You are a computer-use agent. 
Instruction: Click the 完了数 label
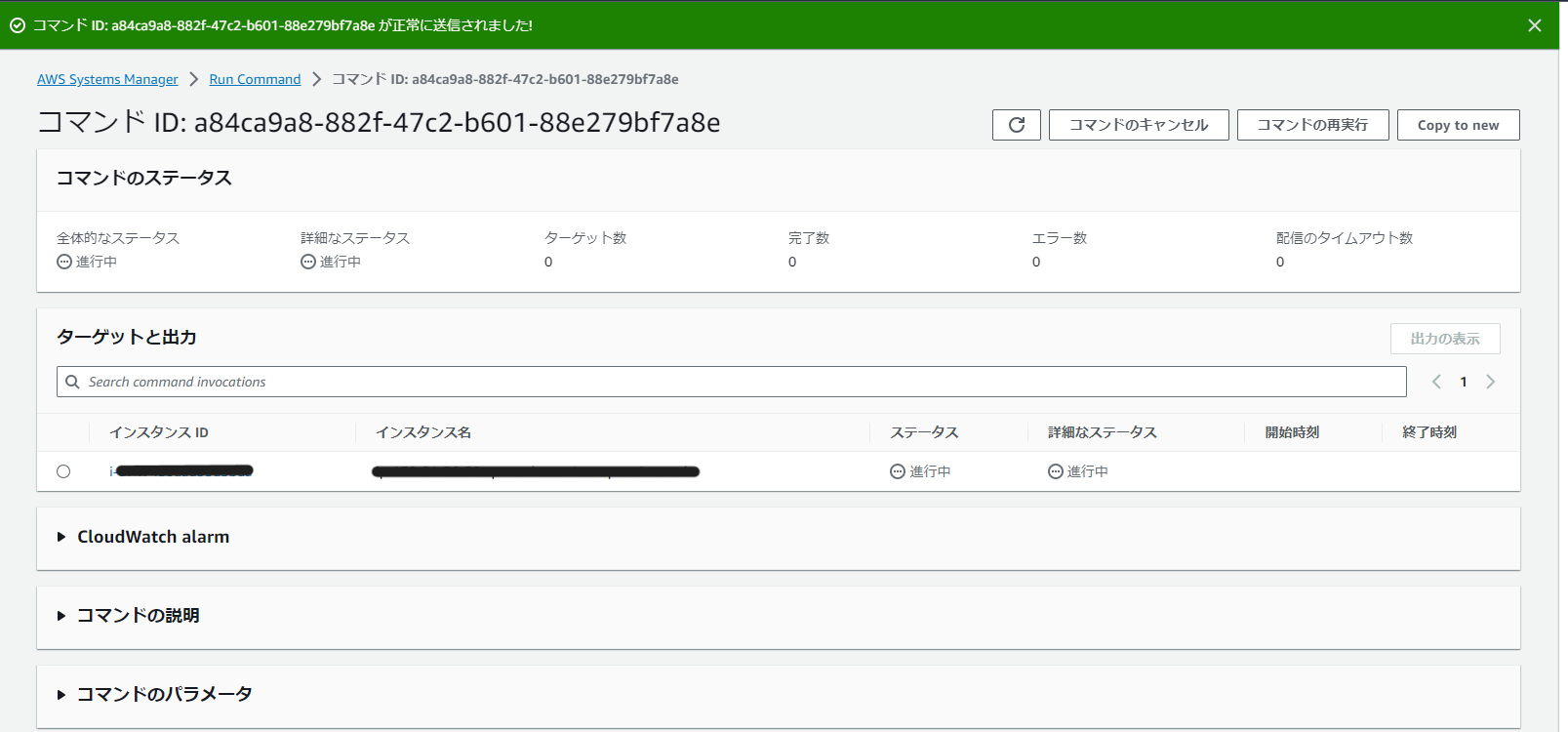point(809,238)
